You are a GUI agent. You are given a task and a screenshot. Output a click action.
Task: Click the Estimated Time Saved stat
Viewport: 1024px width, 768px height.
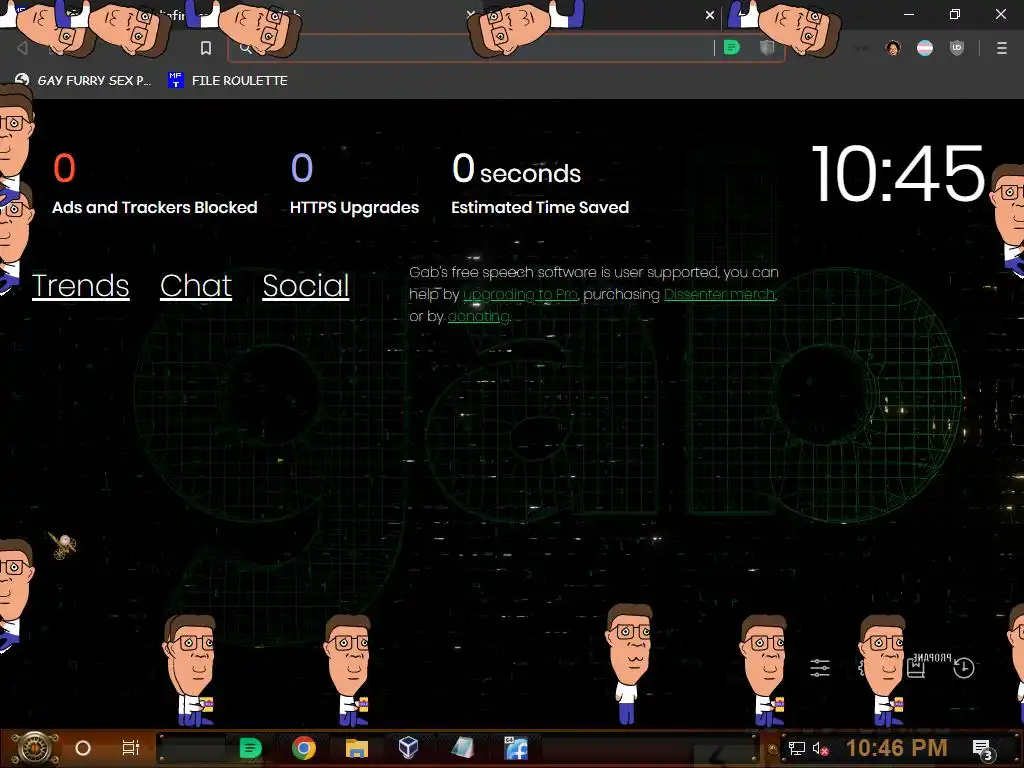tap(539, 184)
